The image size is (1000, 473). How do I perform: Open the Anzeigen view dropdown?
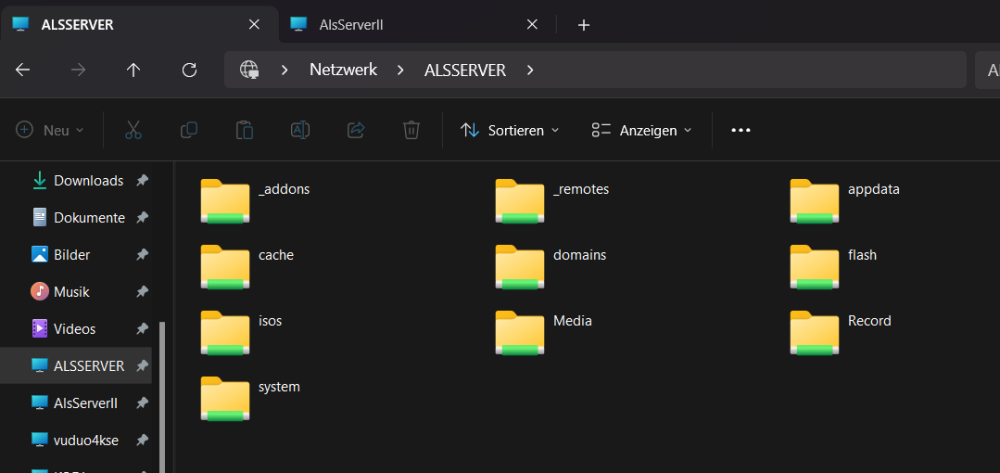coord(641,130)
